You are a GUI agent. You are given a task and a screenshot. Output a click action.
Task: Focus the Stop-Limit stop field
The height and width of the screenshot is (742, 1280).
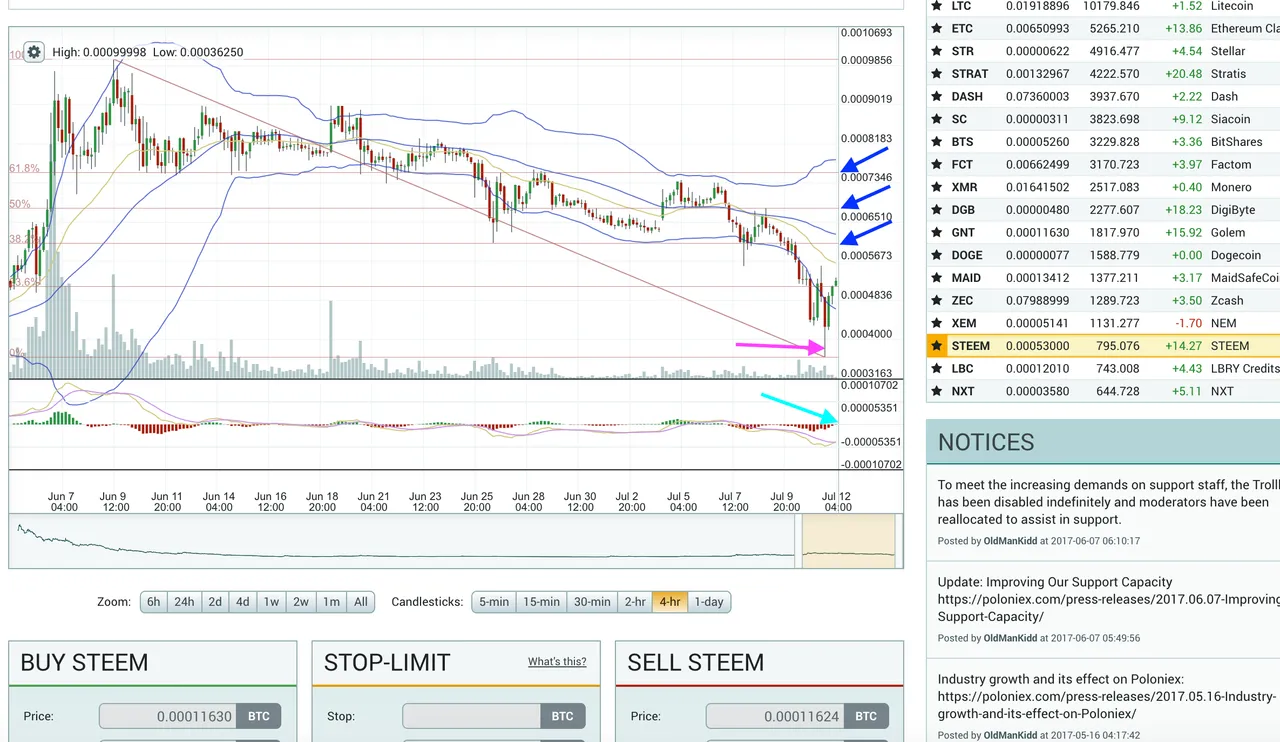[472, 716]
